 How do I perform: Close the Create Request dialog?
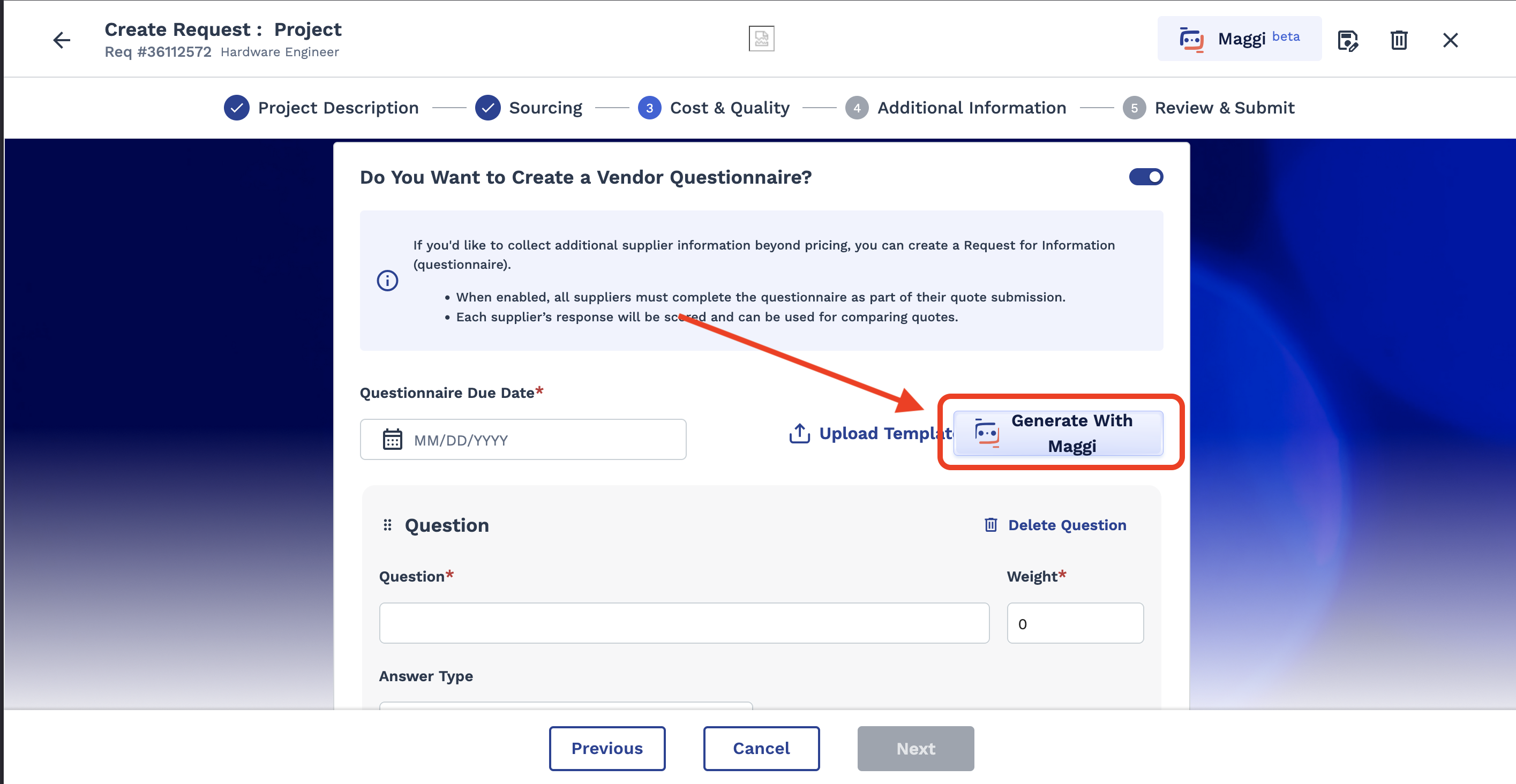coord(1450,40)
